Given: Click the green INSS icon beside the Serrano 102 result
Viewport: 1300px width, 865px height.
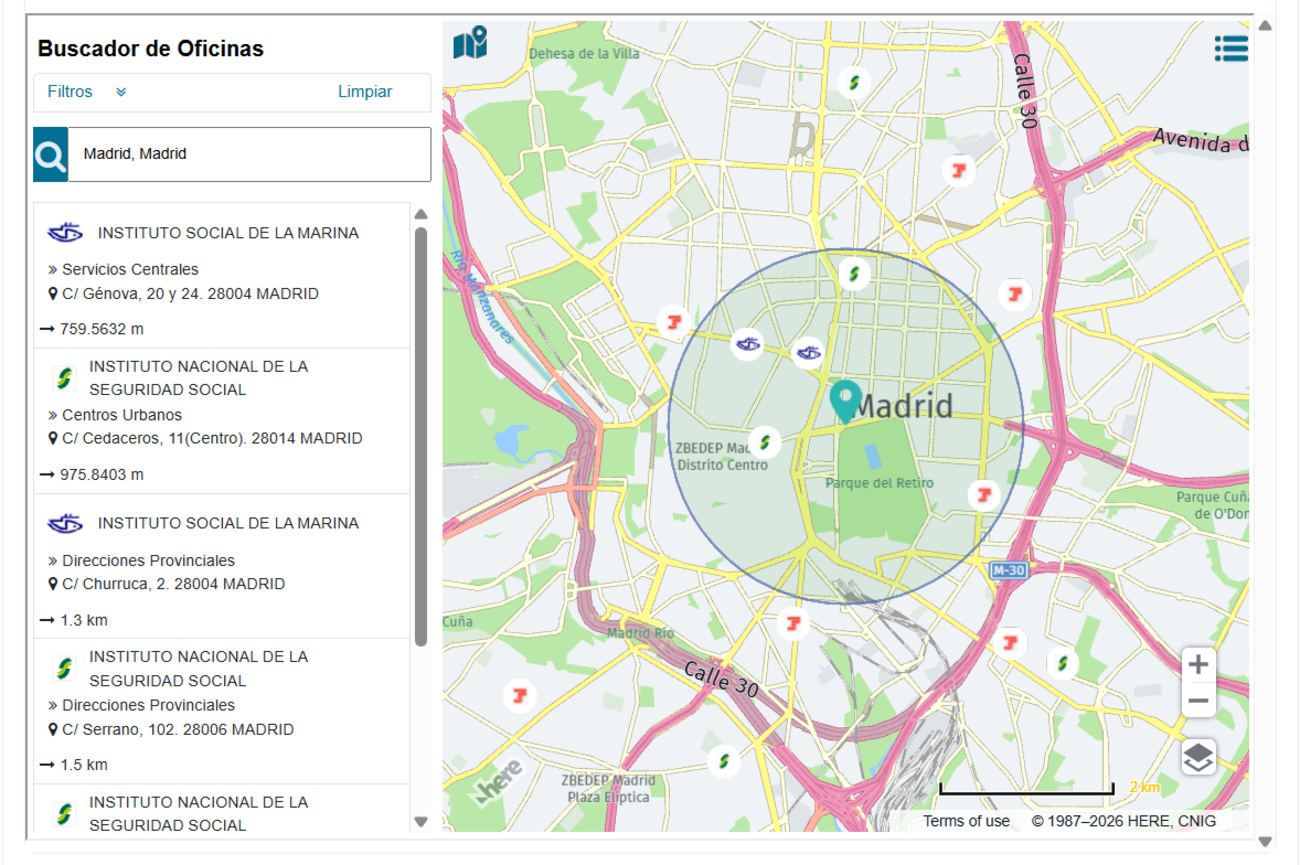Looking at the screenshot, I should pos(63,668).
